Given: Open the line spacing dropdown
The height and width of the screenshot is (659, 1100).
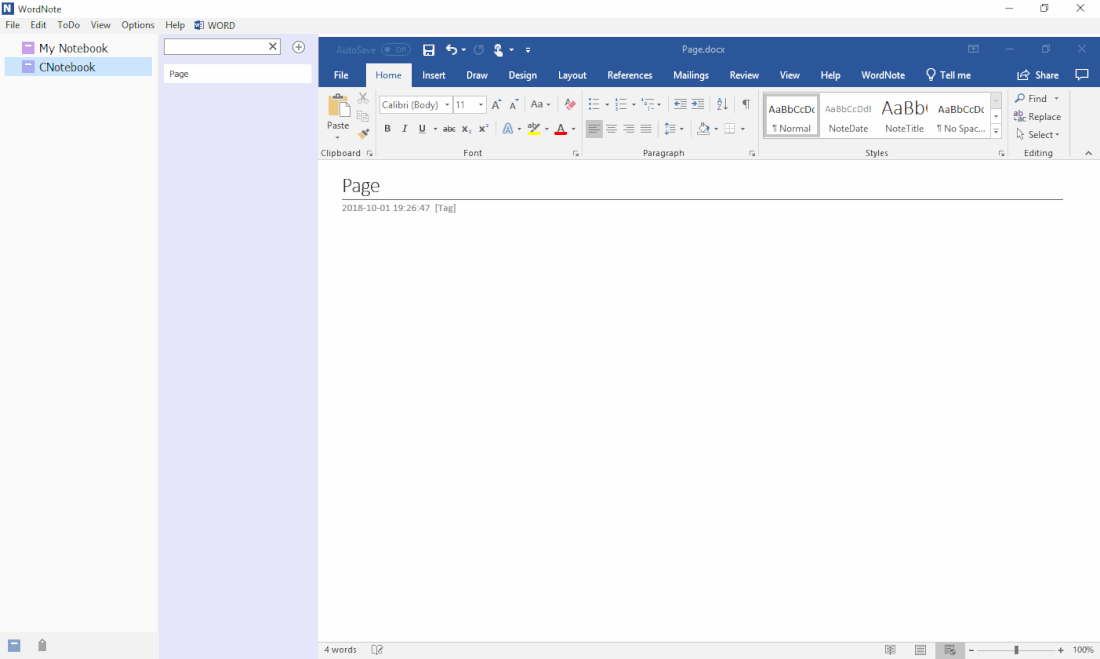Looking at the screenshot, I should coord(681,129).
